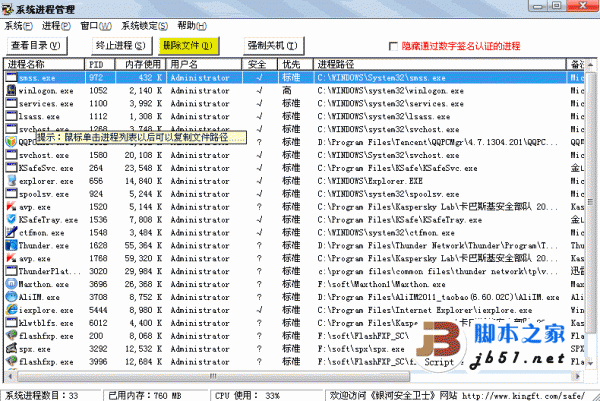The height and width of the screenshot is (401, 600).
Task: Click the avp.exe icon with PID 1768
Action: point(11,258)
